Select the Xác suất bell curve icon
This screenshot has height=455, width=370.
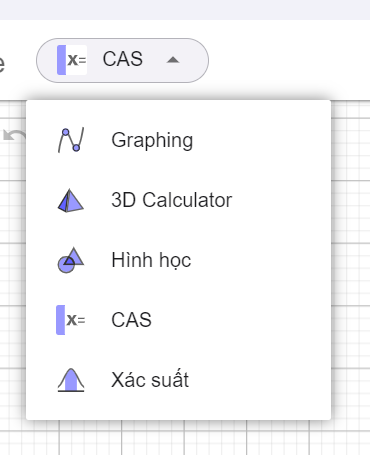click(71, 380)
